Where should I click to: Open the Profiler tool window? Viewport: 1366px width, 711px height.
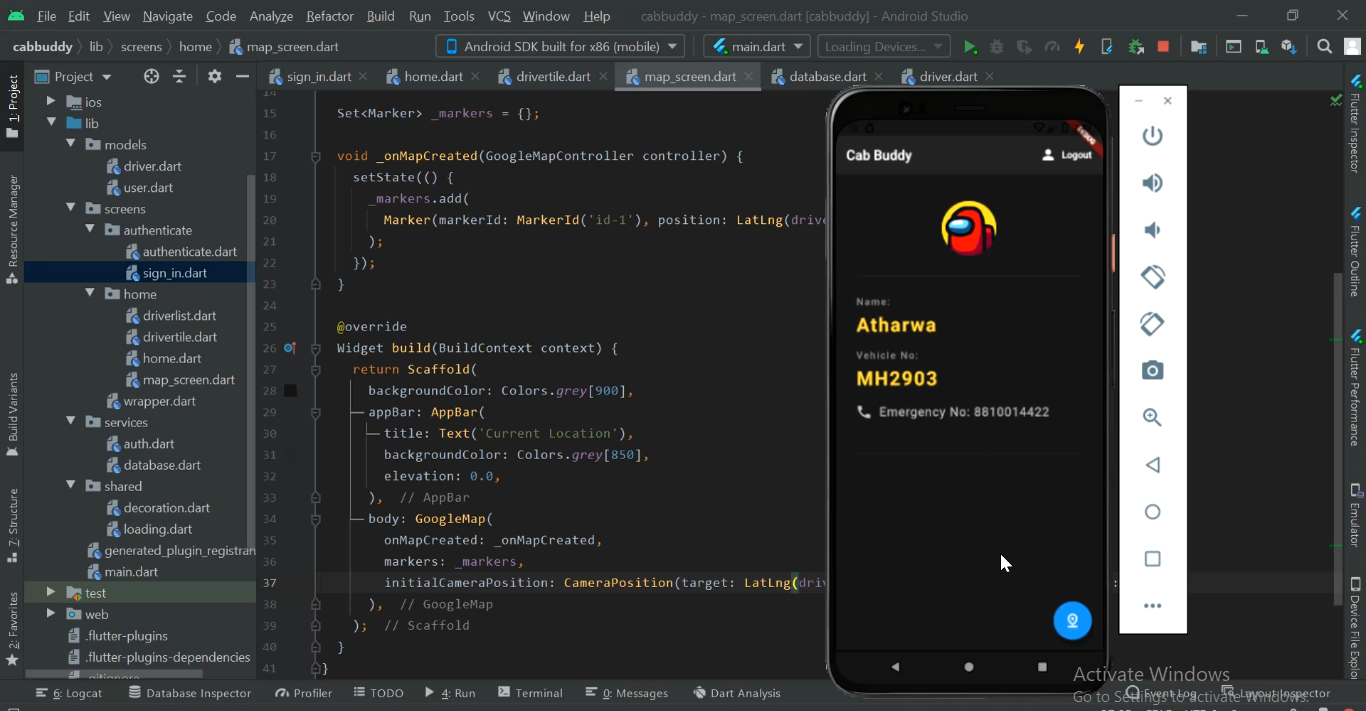[x=304, y=693]
